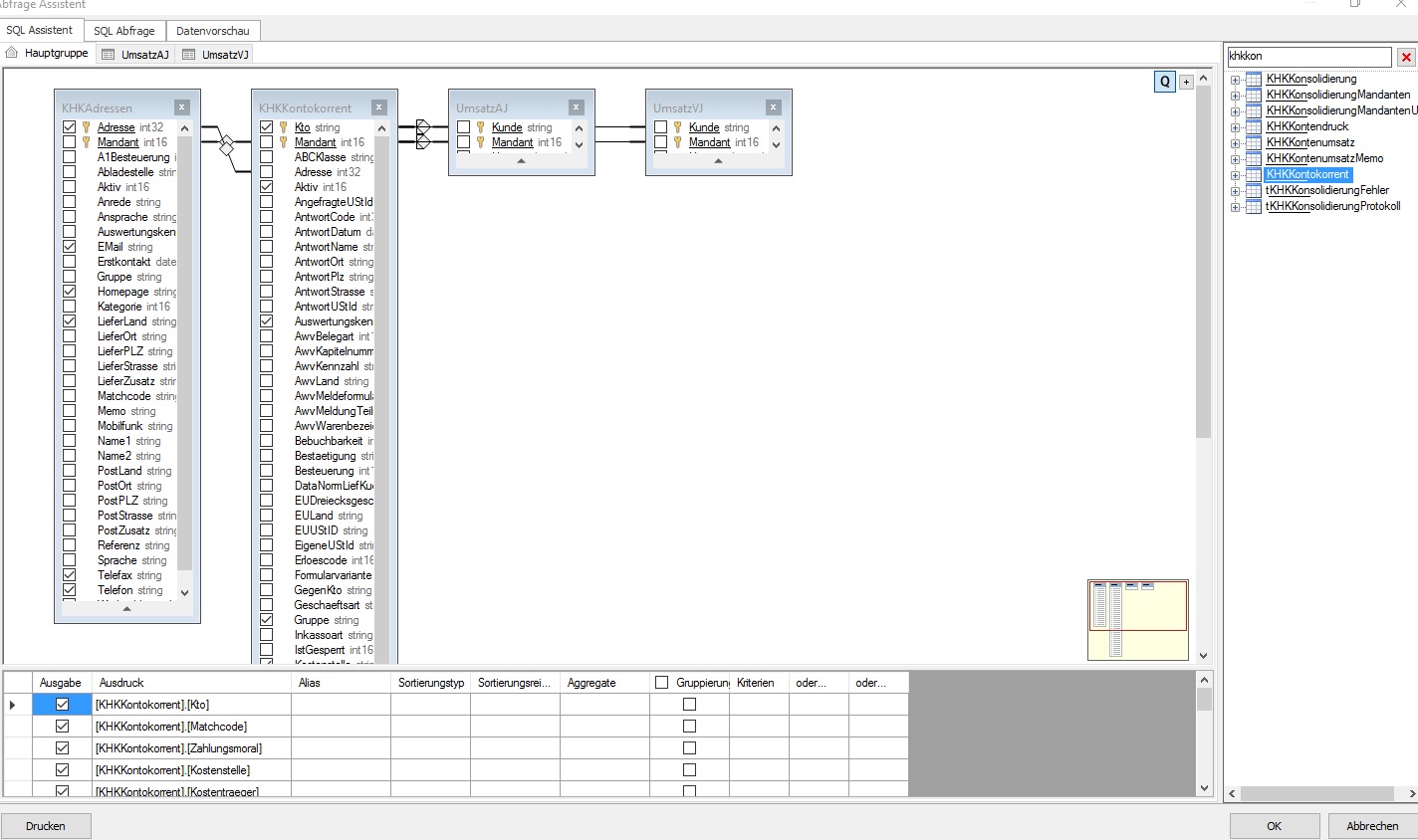Viewport: 1418px width, 840px height.
Task: Select the UmsatzVJ sub-query tab
Action: click(216, 54)
